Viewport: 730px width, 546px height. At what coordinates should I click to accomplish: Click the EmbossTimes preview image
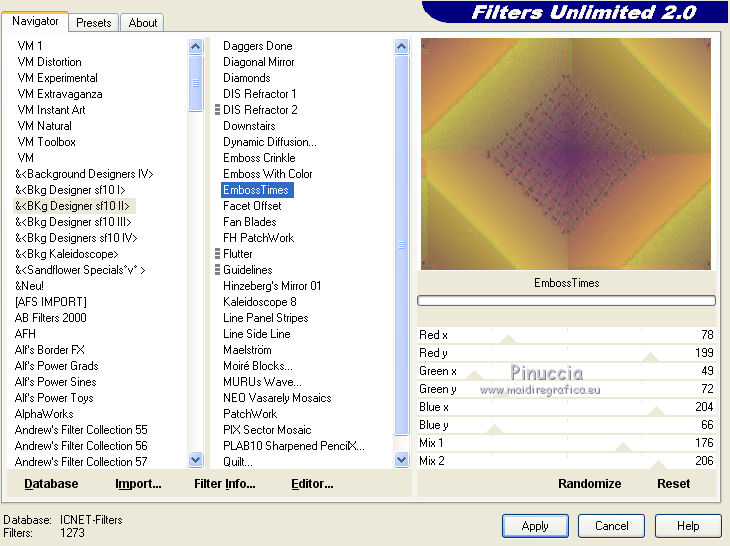tap(566, 154)
